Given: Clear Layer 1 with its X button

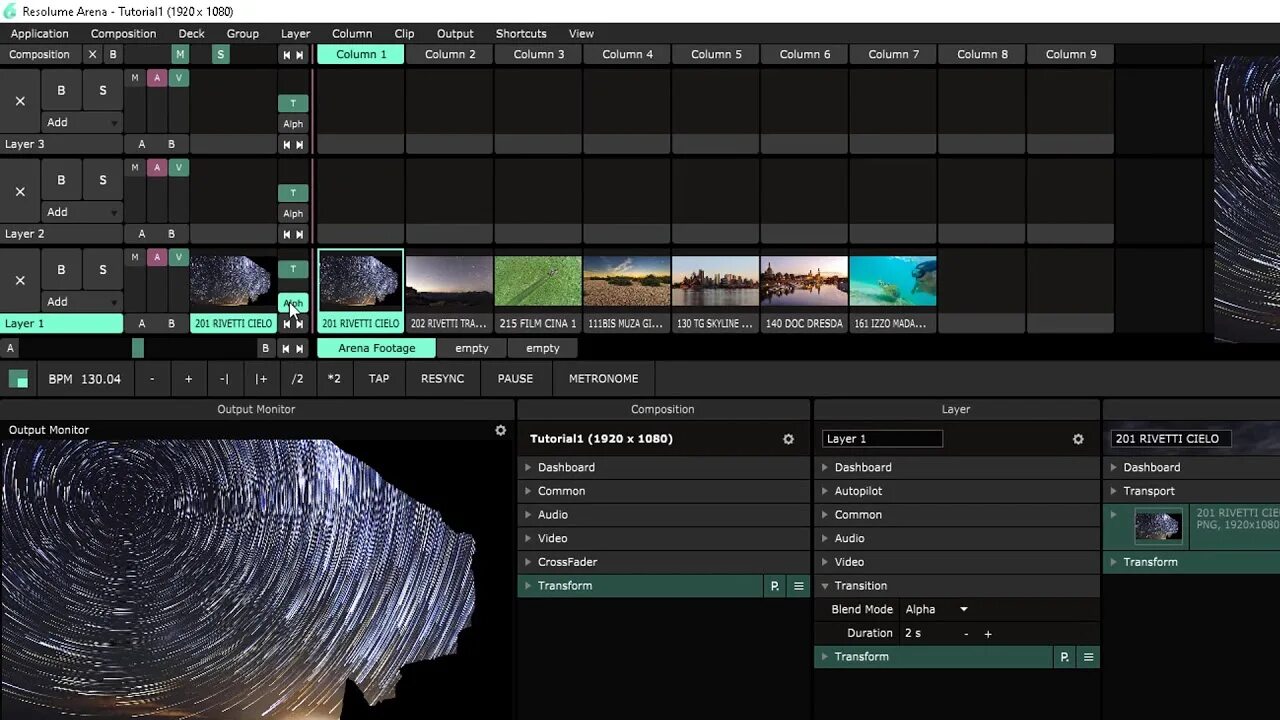Looking at the screenshot, I should click(x=20, y=280).
